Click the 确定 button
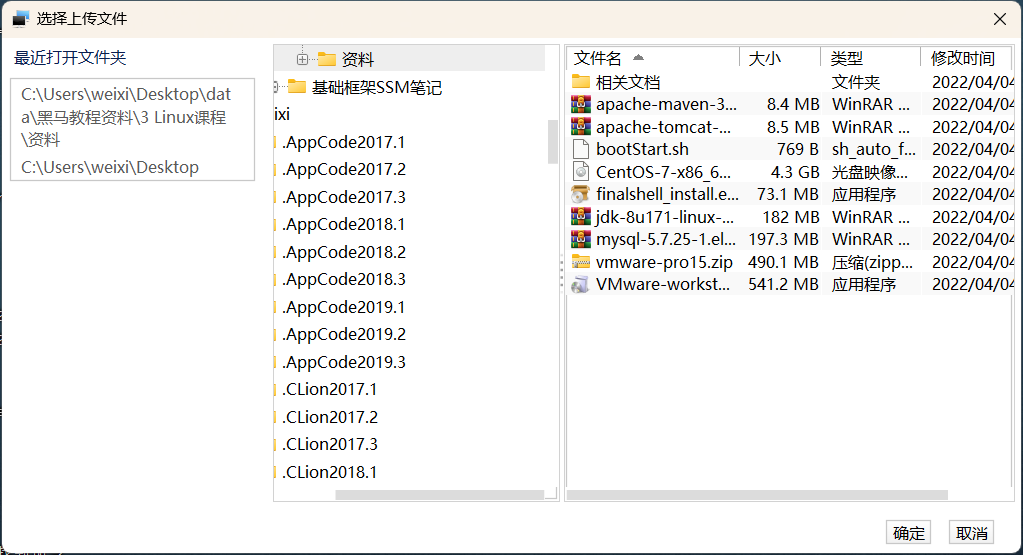1023x555 pixels. coord(908,533)
